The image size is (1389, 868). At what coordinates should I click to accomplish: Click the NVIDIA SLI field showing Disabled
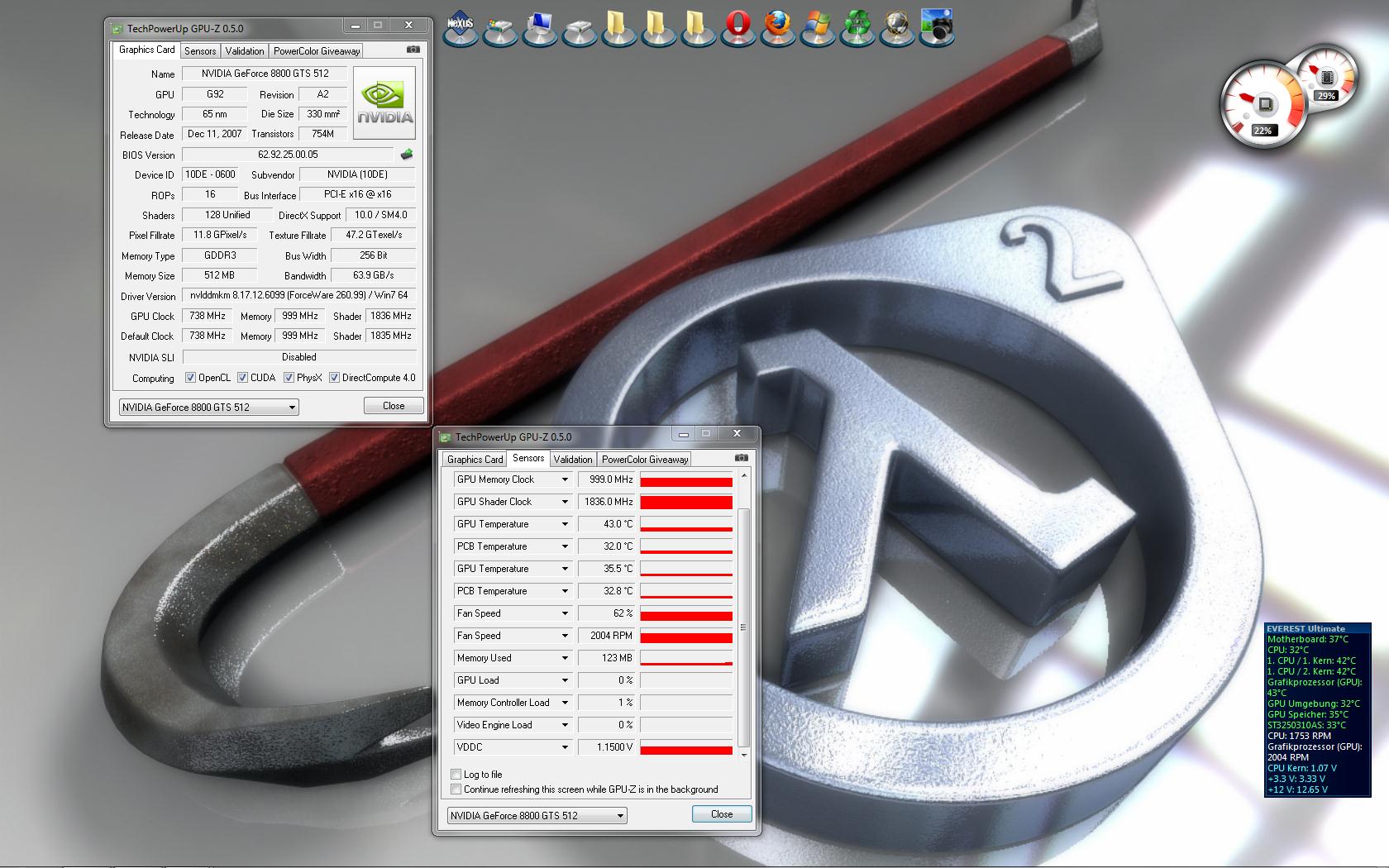[x=298, y=357]
